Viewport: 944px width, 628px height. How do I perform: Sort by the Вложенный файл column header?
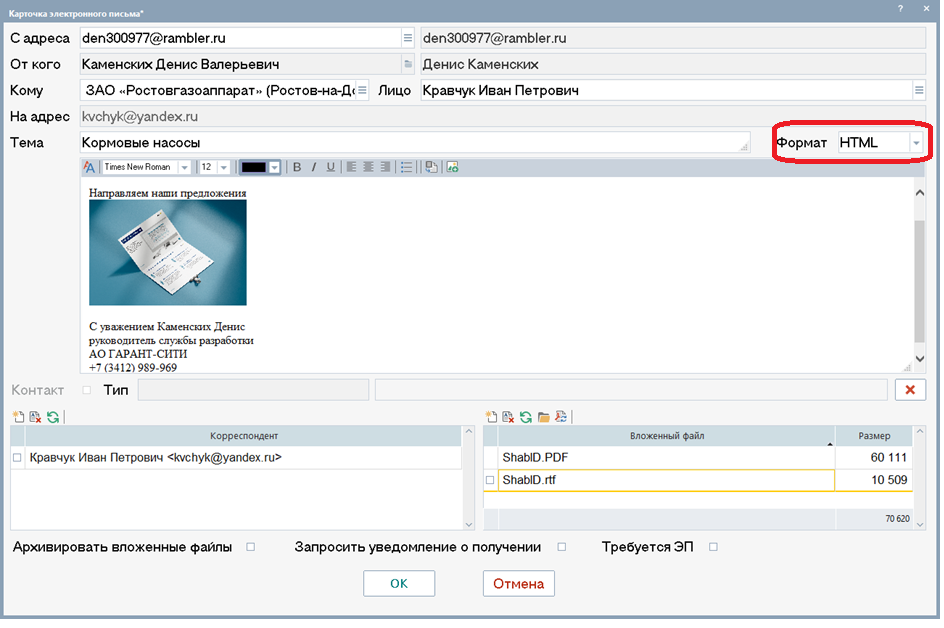[x=666, y=436]
